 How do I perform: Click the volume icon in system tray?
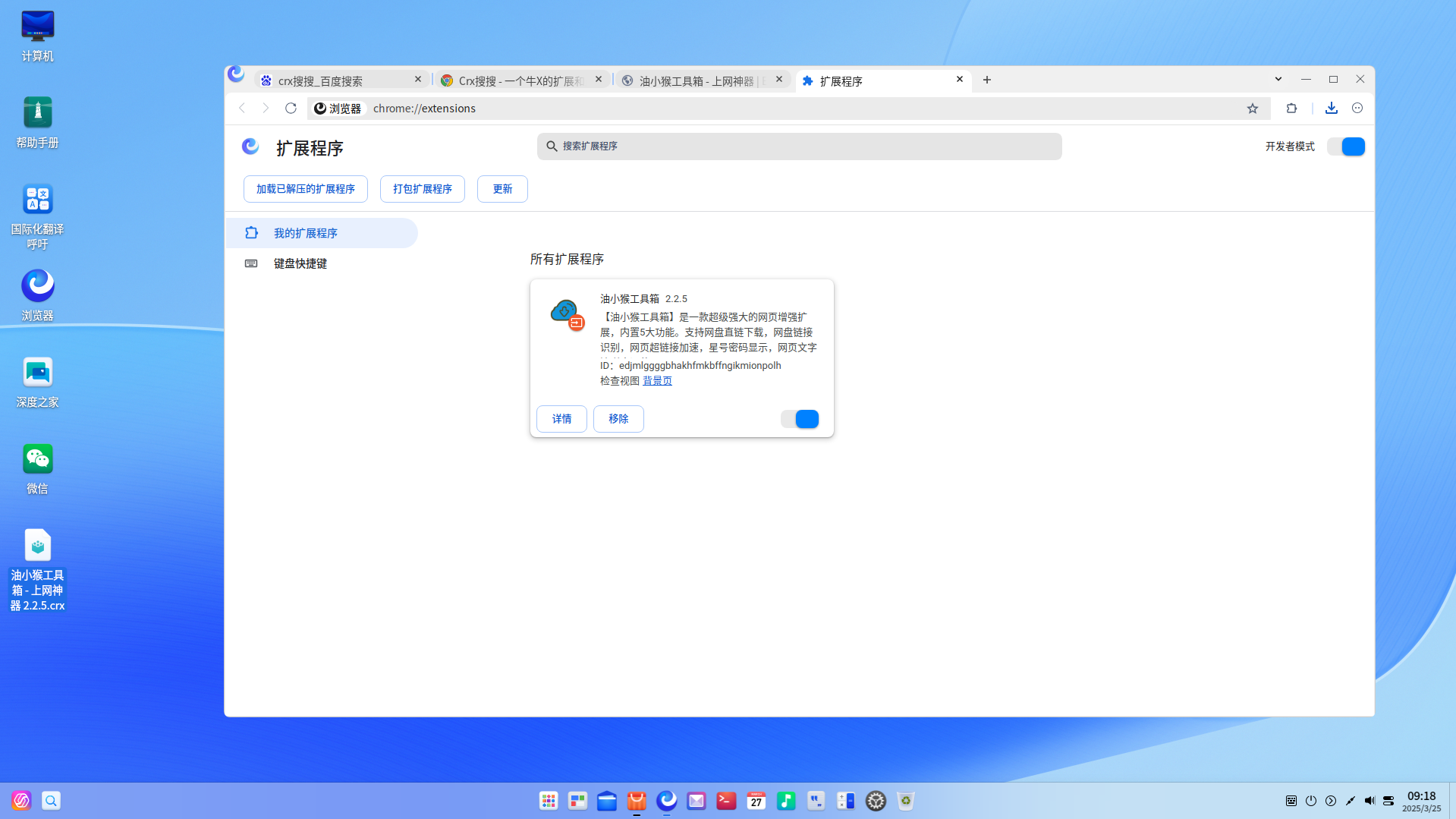coord(1370,801)
